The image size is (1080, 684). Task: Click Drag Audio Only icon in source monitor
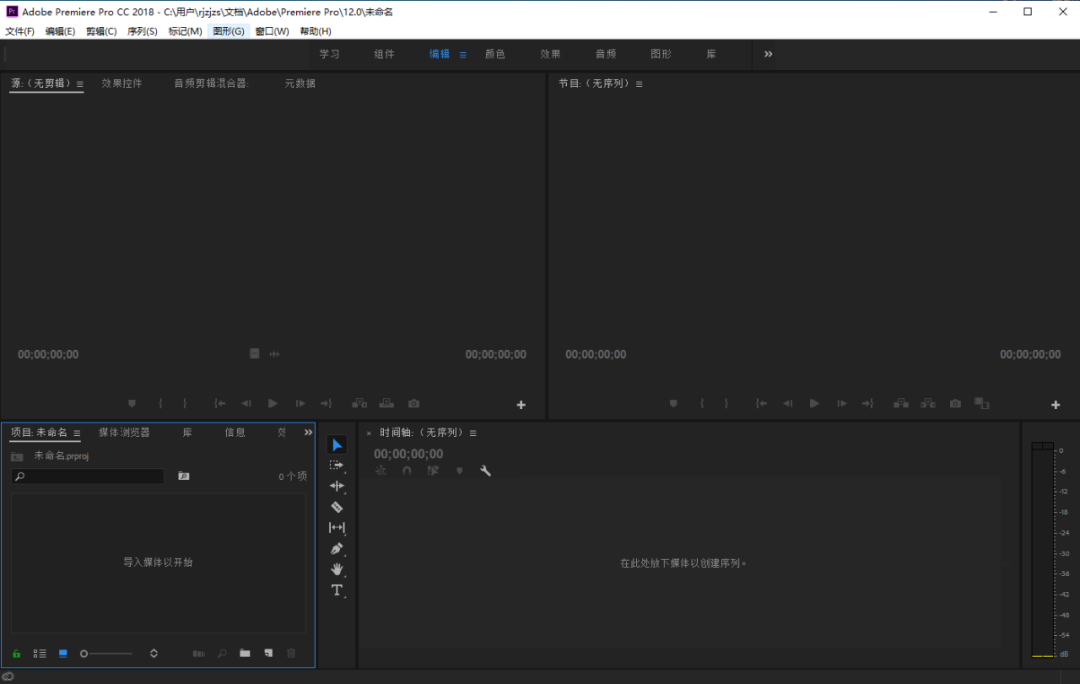274,354
